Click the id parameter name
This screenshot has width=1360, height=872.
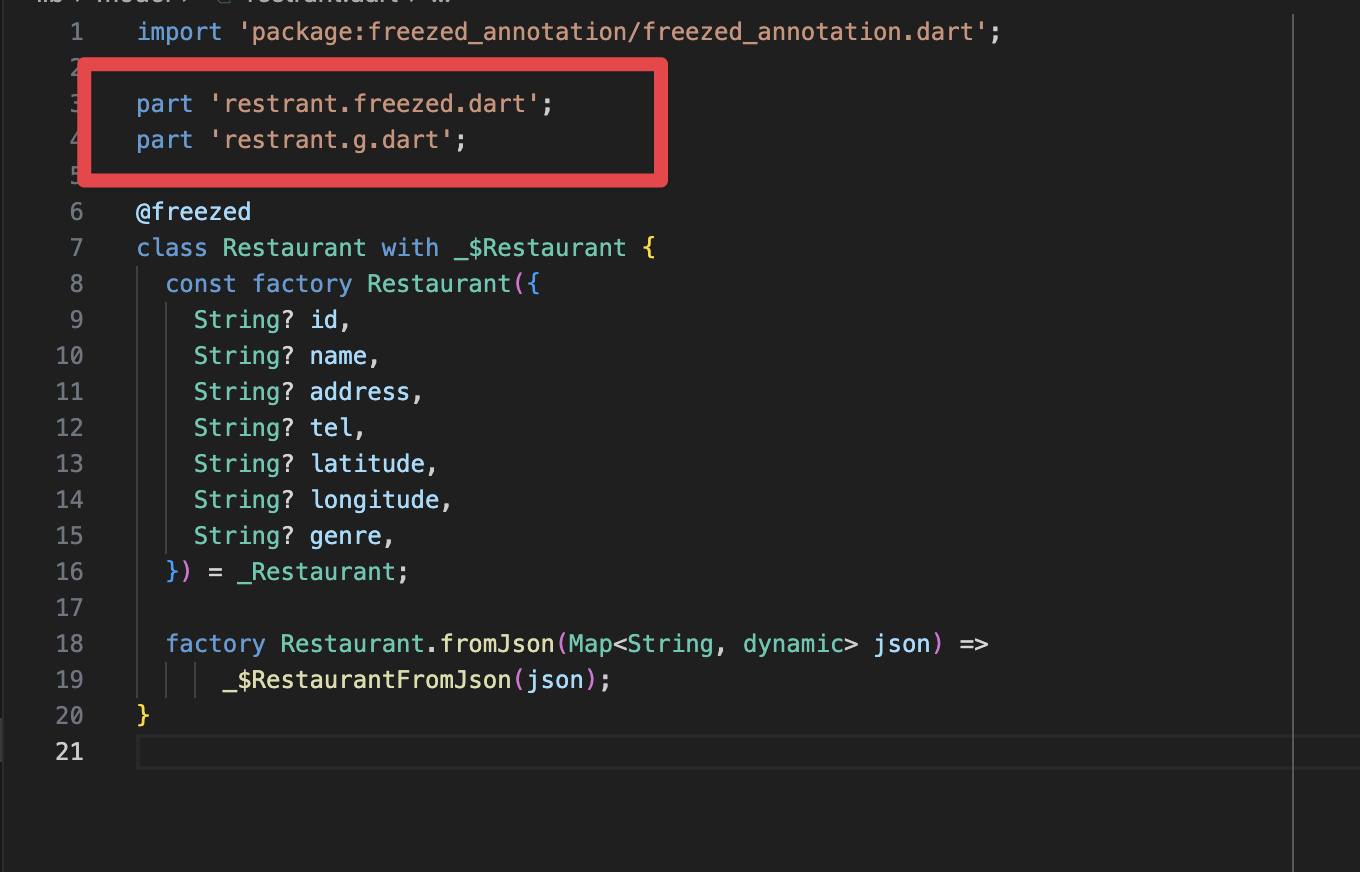click(x=324, y=320)
